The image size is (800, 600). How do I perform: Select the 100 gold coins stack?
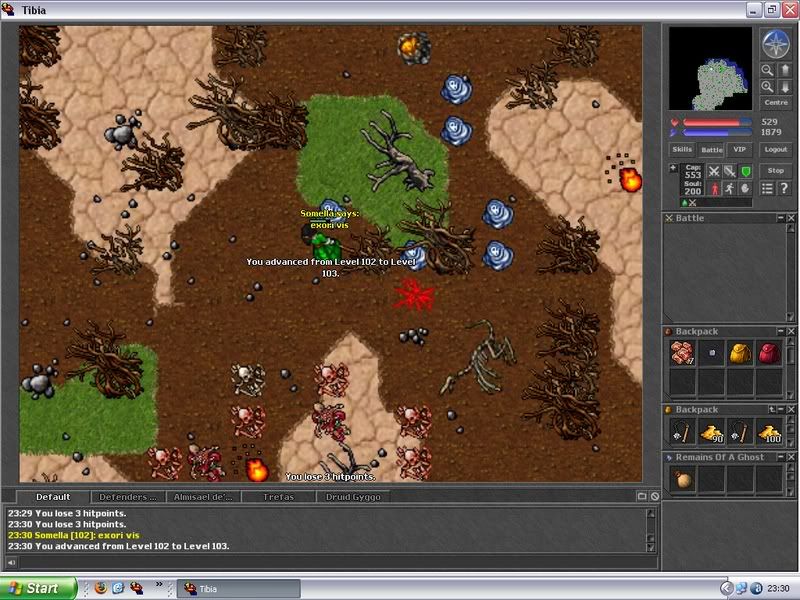pyautogui.click(x=769, y=432)
